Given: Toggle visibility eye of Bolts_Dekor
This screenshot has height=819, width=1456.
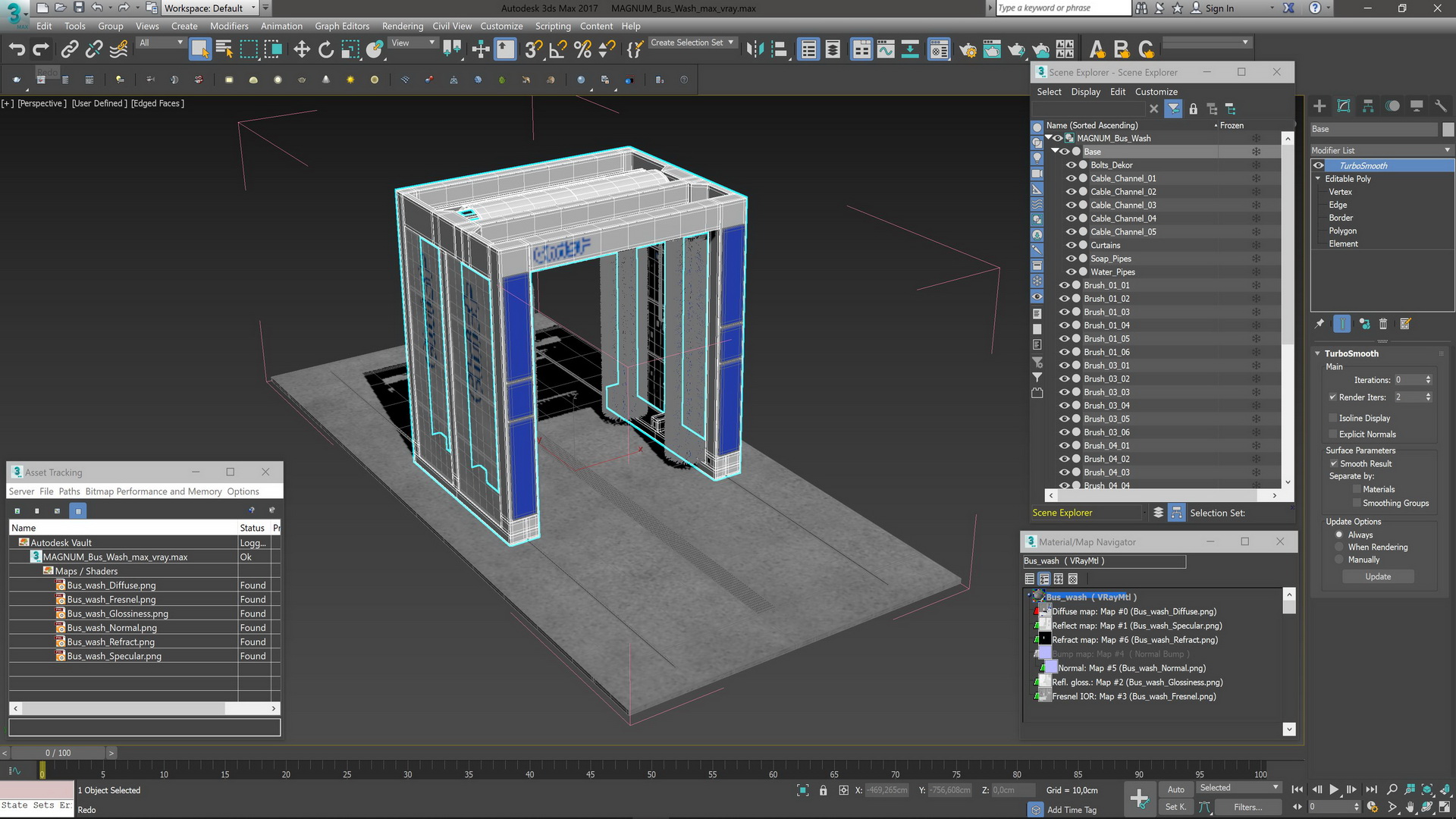Looking at the screenshot, I should pyautogui.click(x=1071, y=165).
